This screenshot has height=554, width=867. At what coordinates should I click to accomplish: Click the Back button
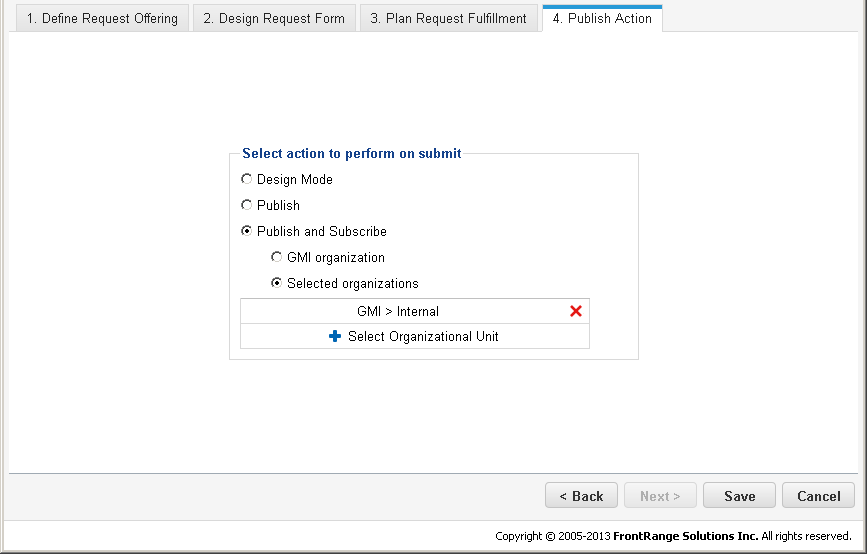pos(581,495)
